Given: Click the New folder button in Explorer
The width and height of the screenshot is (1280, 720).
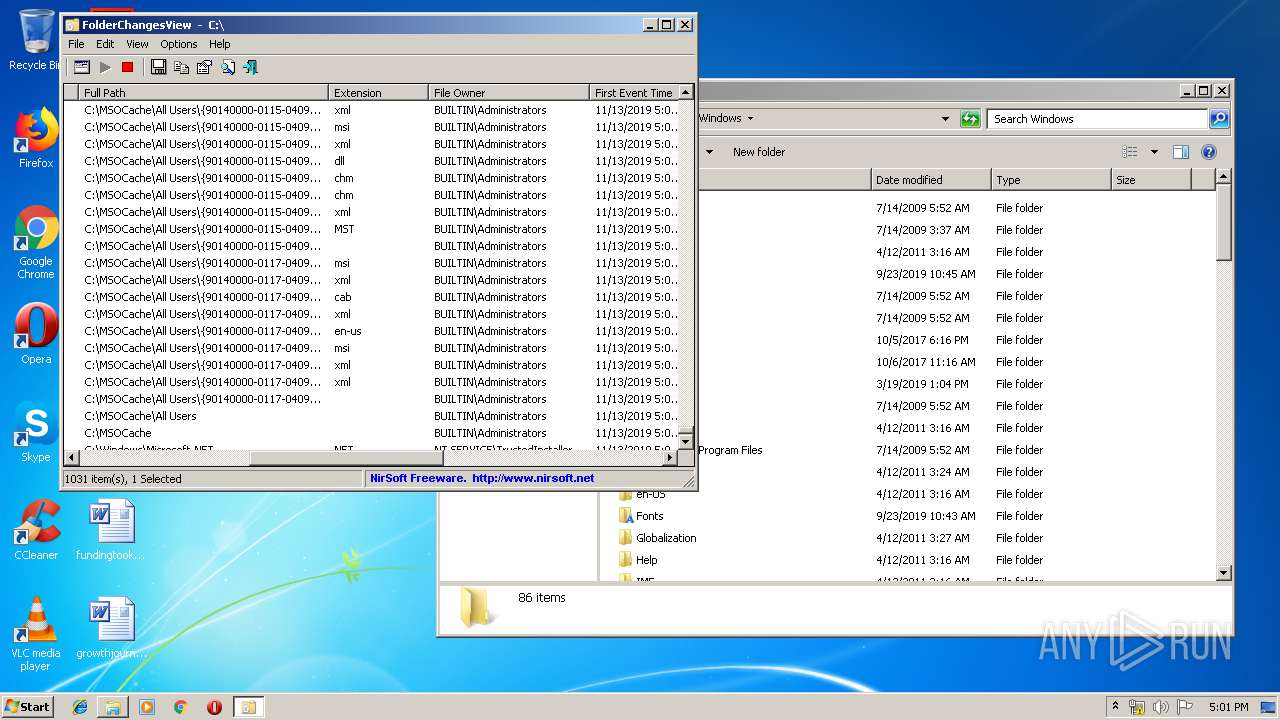Looking at the screenshot, I should (759, 152).
